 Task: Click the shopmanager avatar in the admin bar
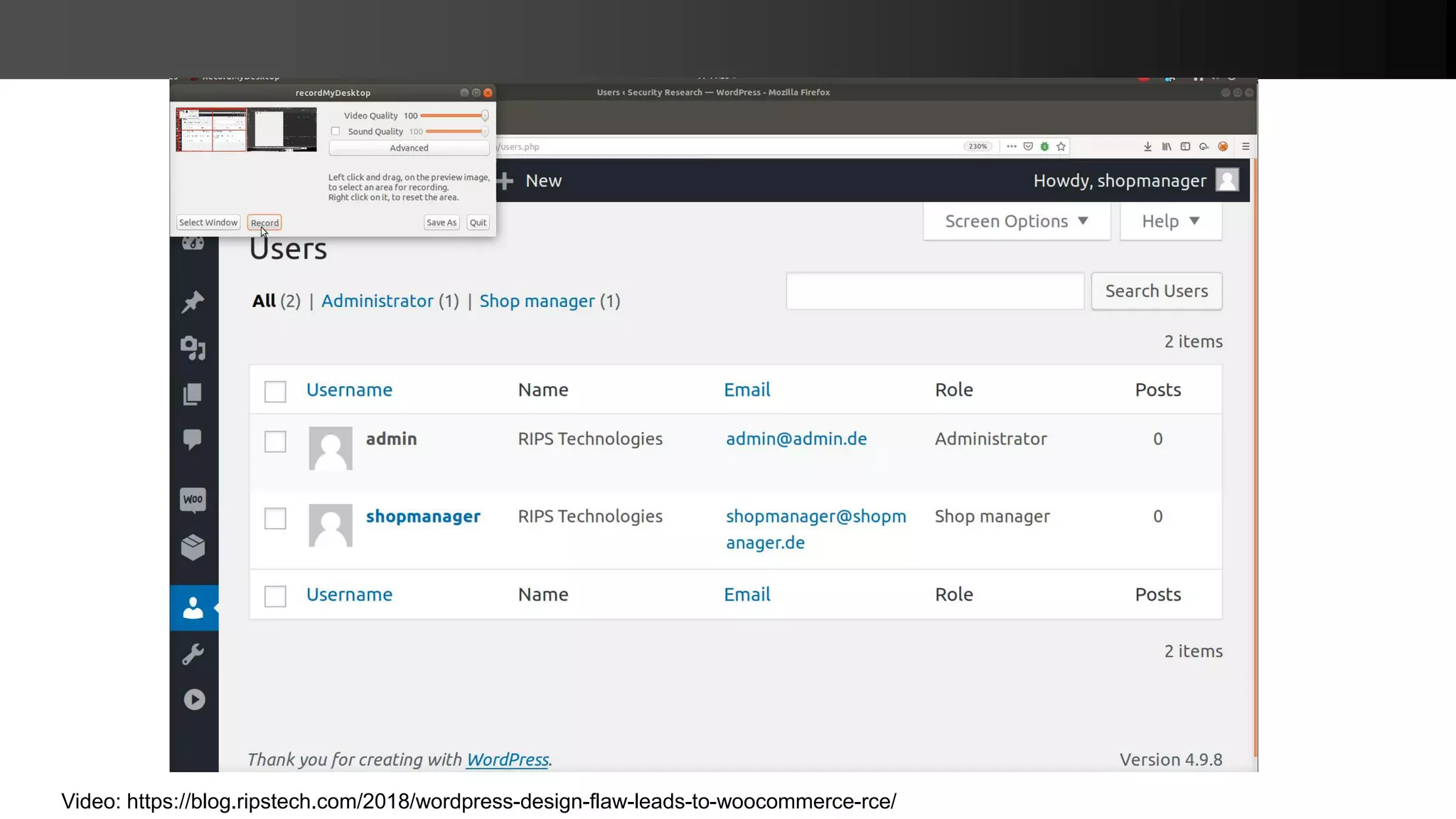click(x=1227, y=180)
